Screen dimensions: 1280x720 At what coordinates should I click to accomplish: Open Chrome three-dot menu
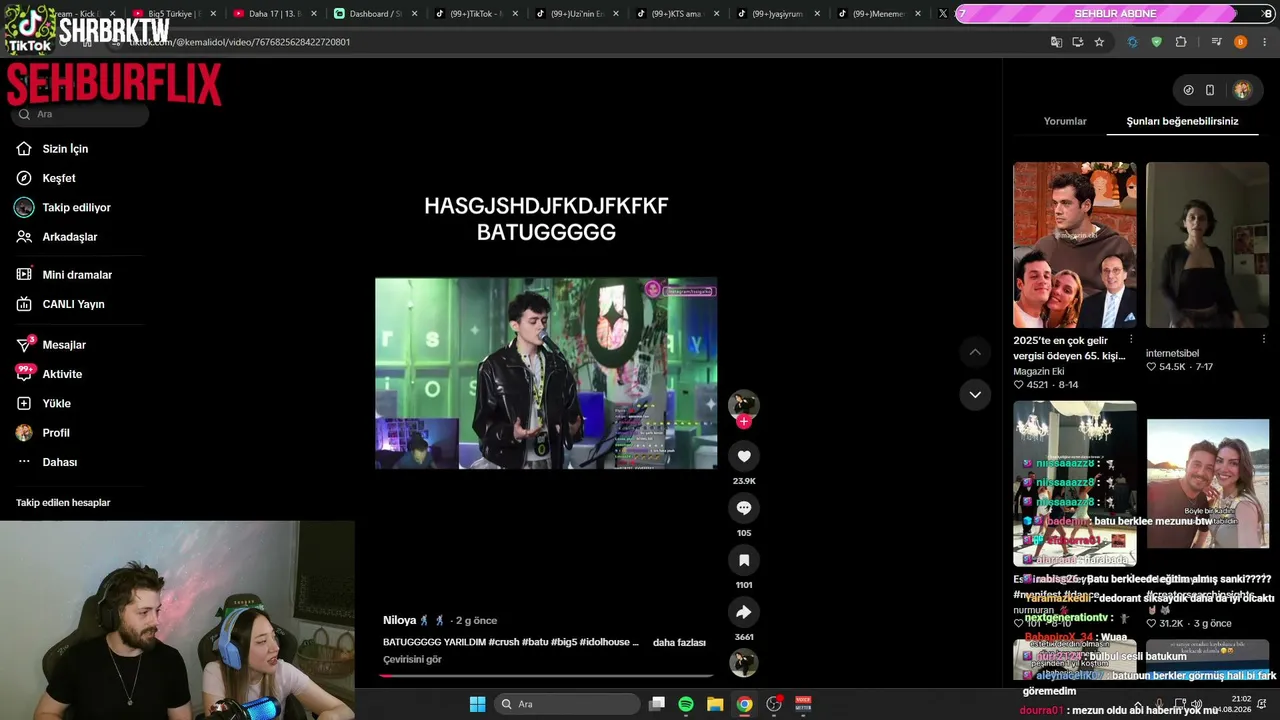point(1265,42)
